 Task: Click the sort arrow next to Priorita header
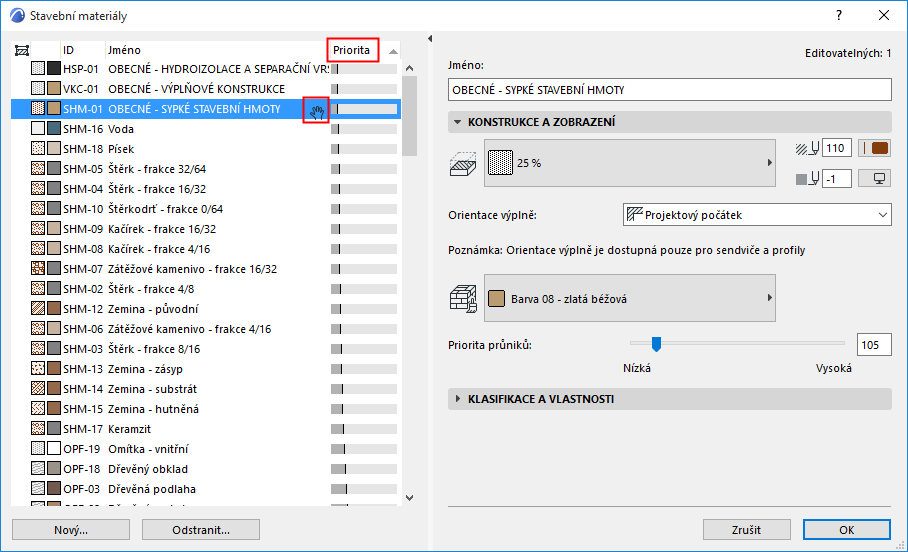pos(393,51)
